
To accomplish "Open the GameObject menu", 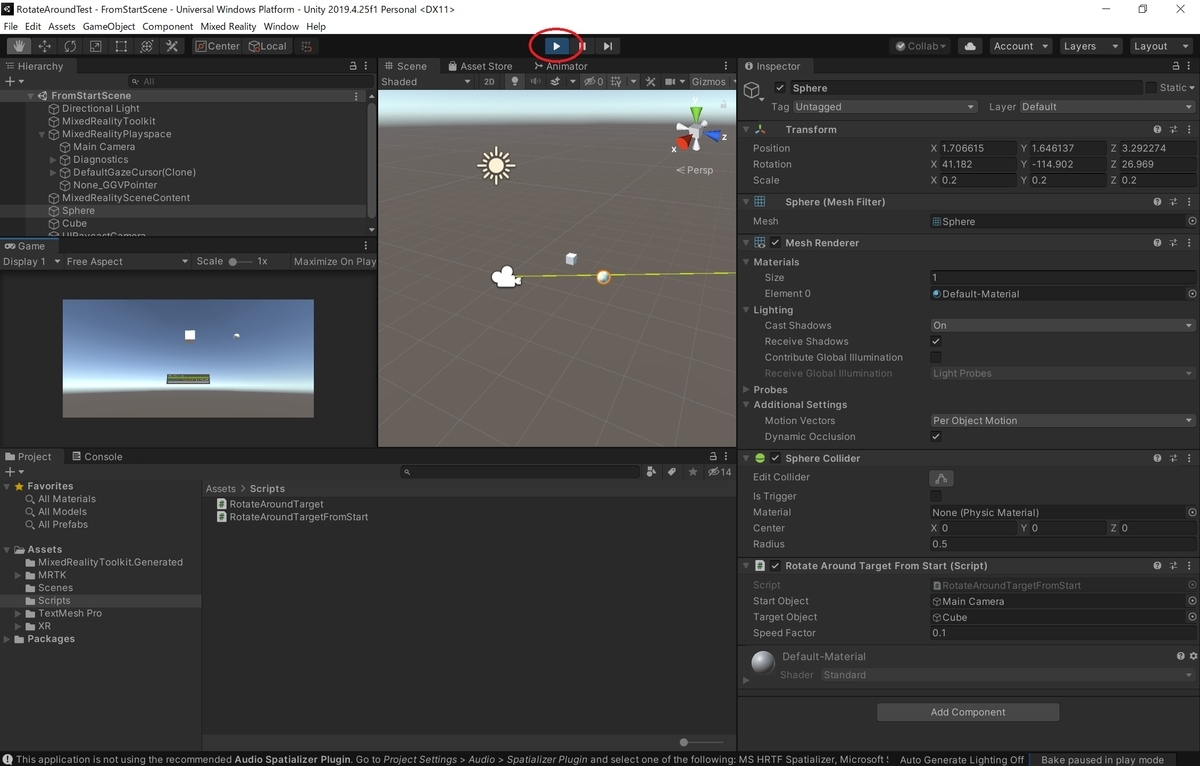I will [107, 26].
